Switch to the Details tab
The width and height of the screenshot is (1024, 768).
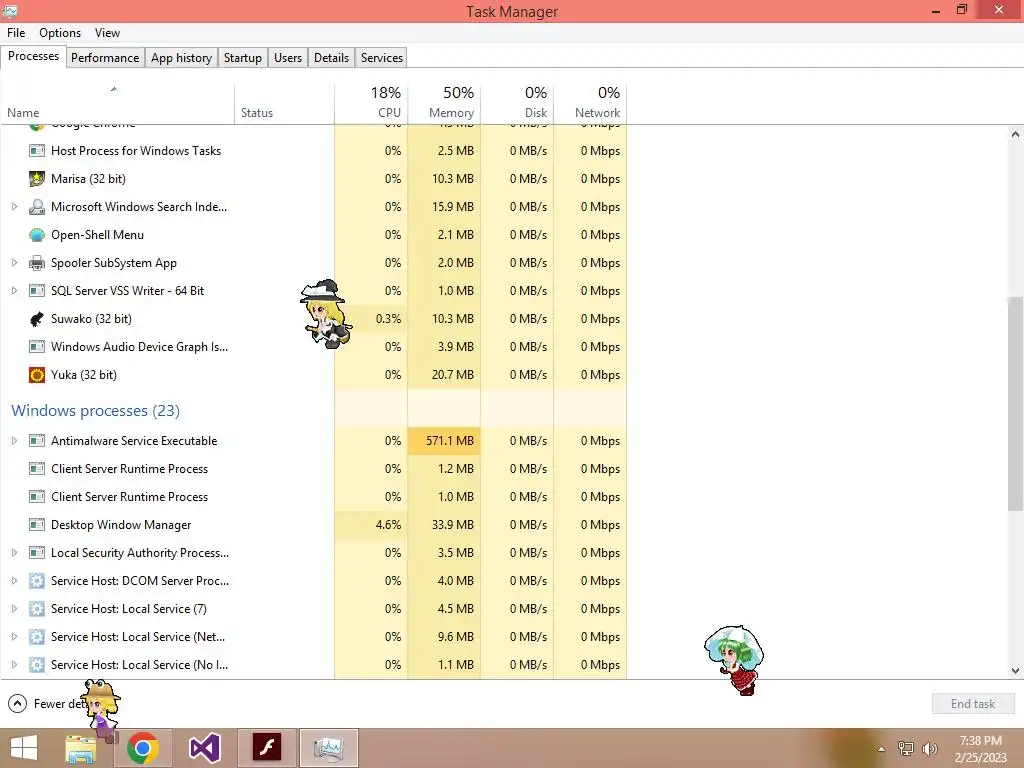click(x=331, y=57)
